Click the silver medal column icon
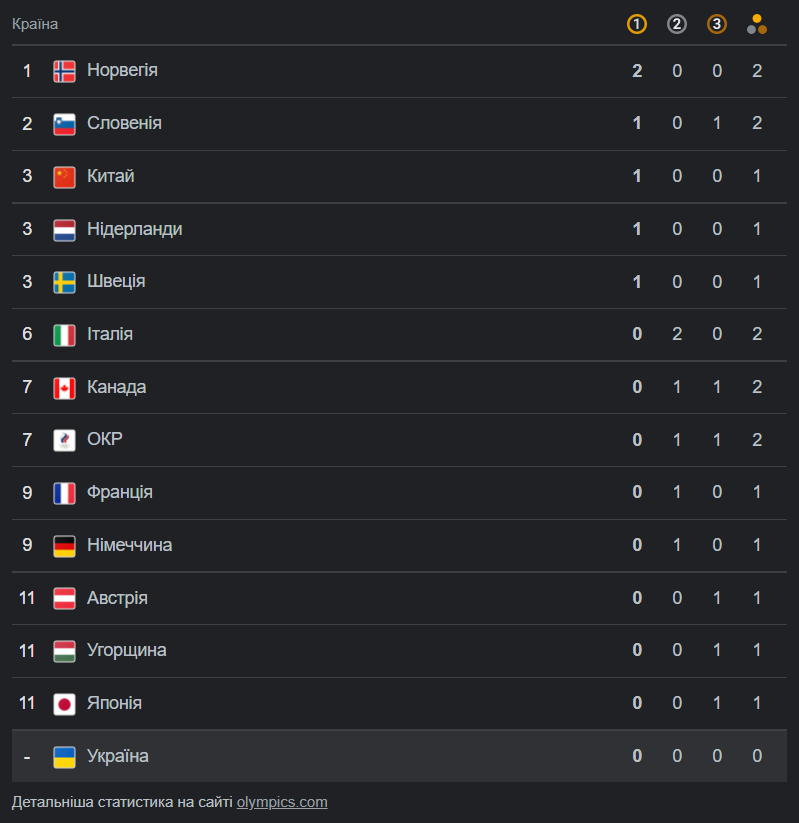Viewport: 799px width, 823px height. coord(677,24)
